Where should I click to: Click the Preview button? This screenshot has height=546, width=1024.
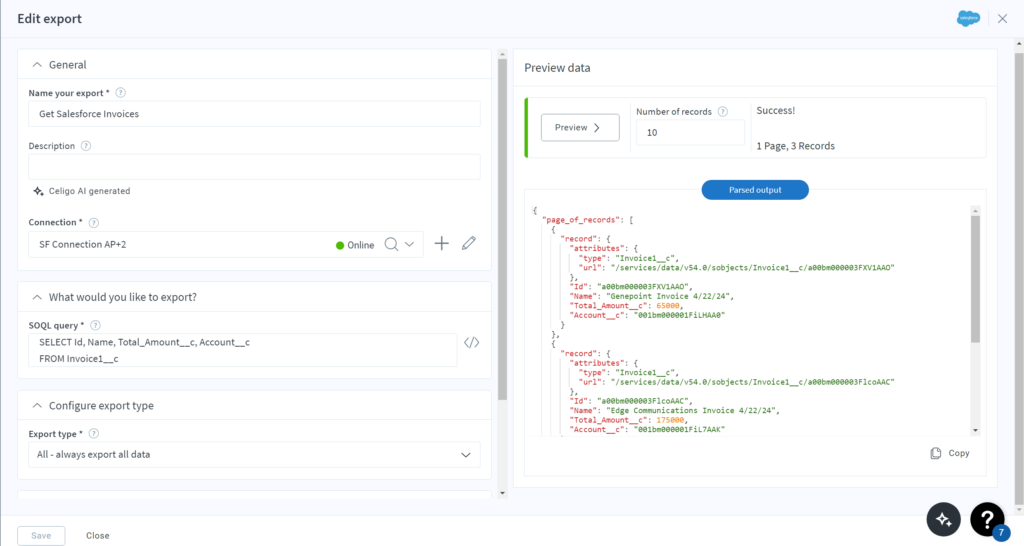coord(580,127)
